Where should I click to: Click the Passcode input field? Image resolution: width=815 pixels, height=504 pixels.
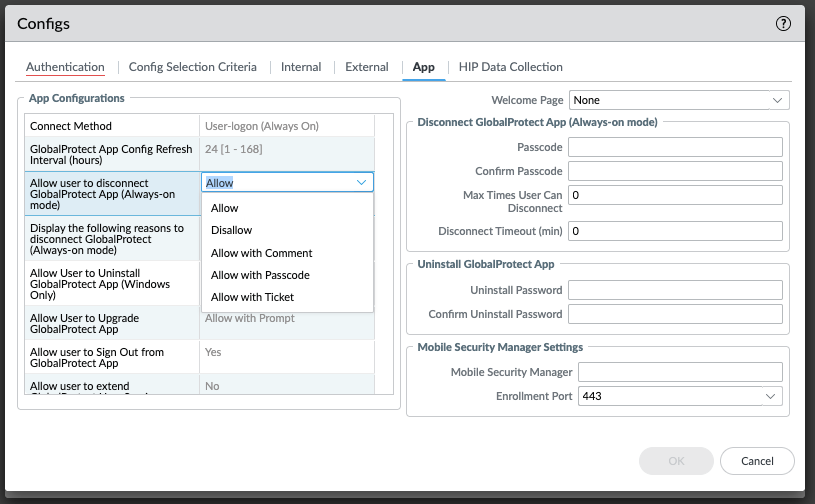coord(675,147)
